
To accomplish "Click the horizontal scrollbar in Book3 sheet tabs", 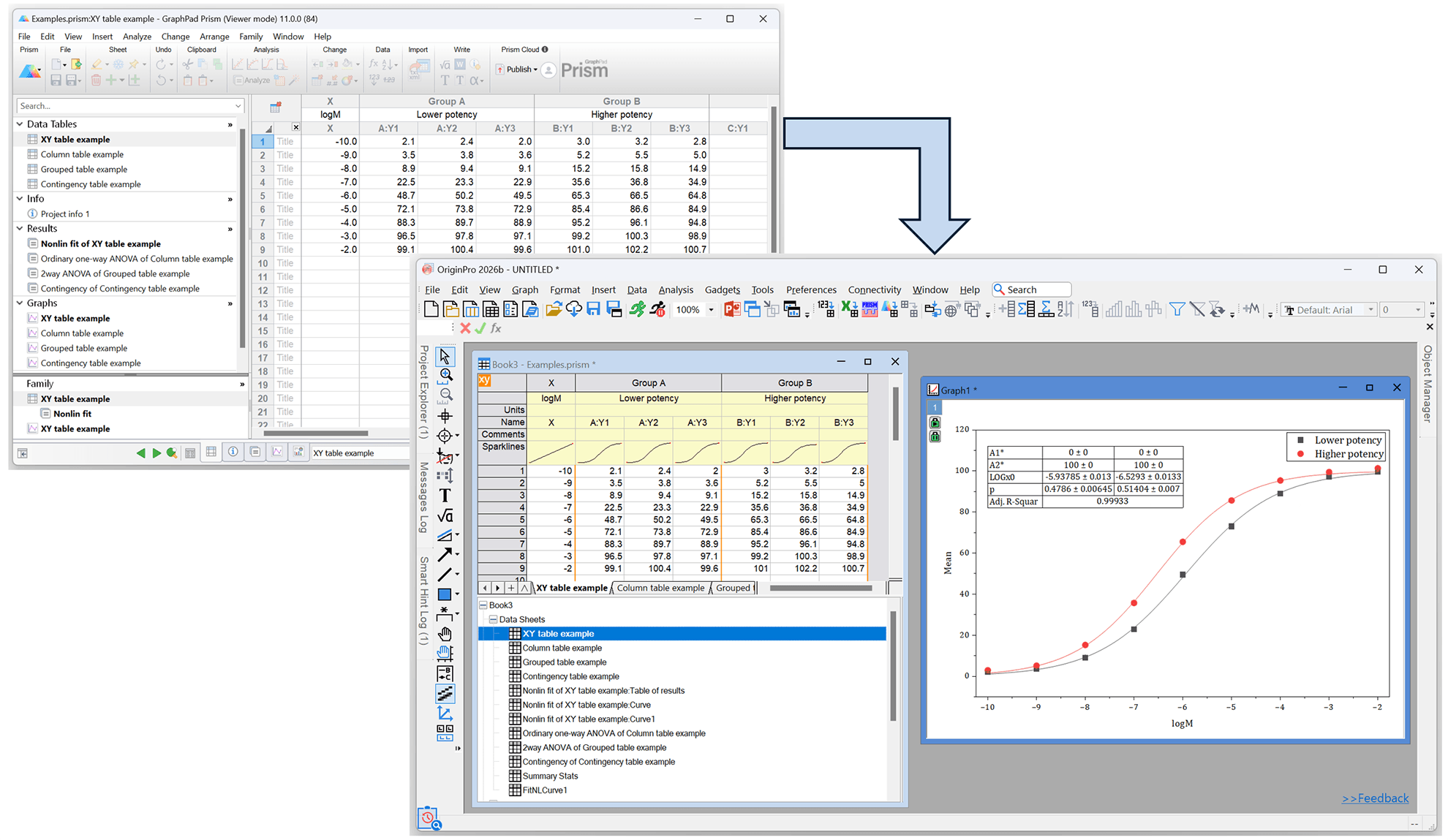I will [x=821, y=588].
